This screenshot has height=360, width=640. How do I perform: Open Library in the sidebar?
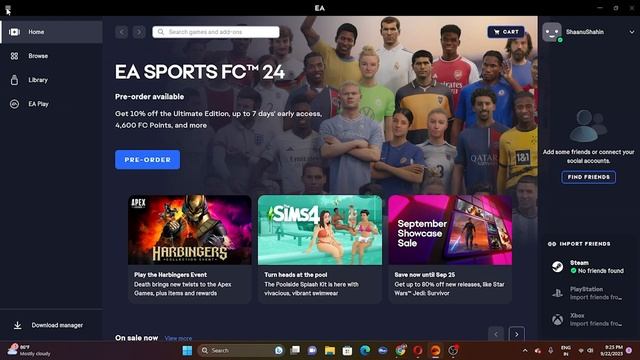coord(51,80)
